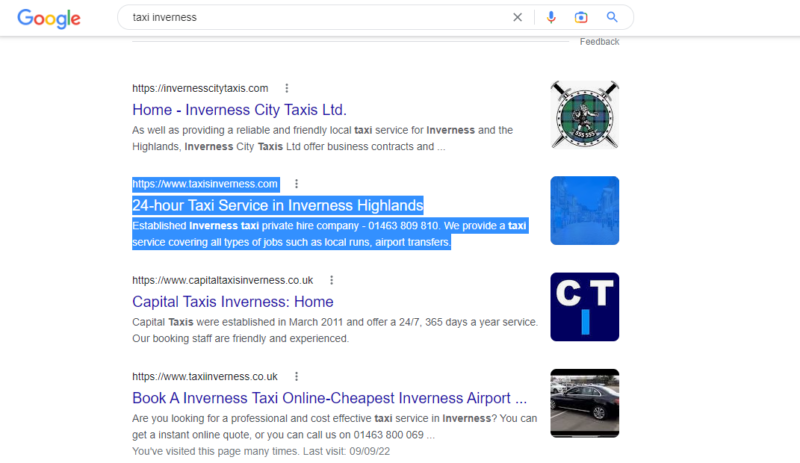This screenshot has height=463, width=800.
Task: Open search by image camera icon
Action: coord(581,17)
